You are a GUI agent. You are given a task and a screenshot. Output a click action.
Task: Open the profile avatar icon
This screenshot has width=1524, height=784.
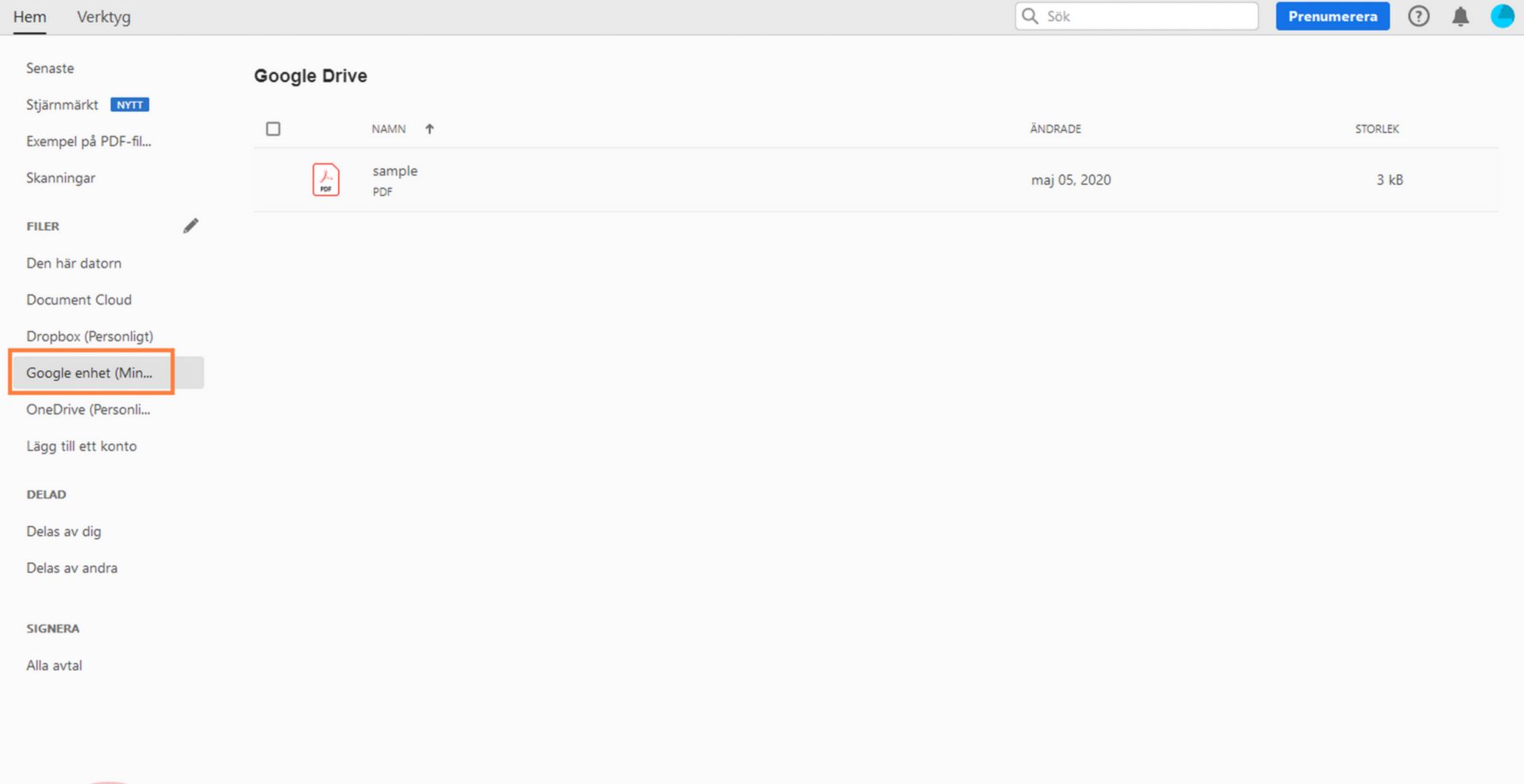(1502, 16)
